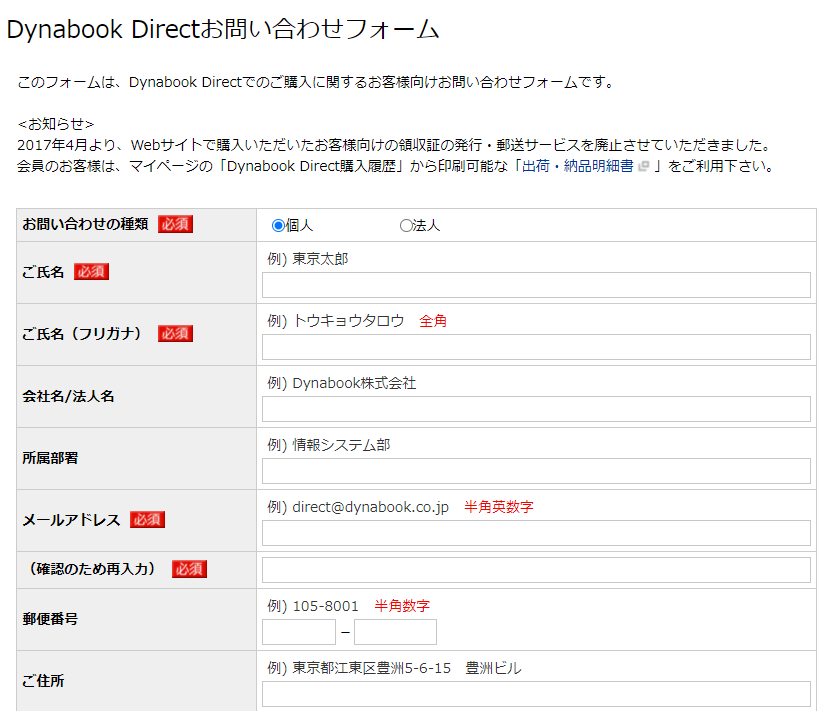Click the Dynabook Directお問い合わせフォーム heading
Screen dimensions: 839x711
pyautogui.click(x=223, y=29)
